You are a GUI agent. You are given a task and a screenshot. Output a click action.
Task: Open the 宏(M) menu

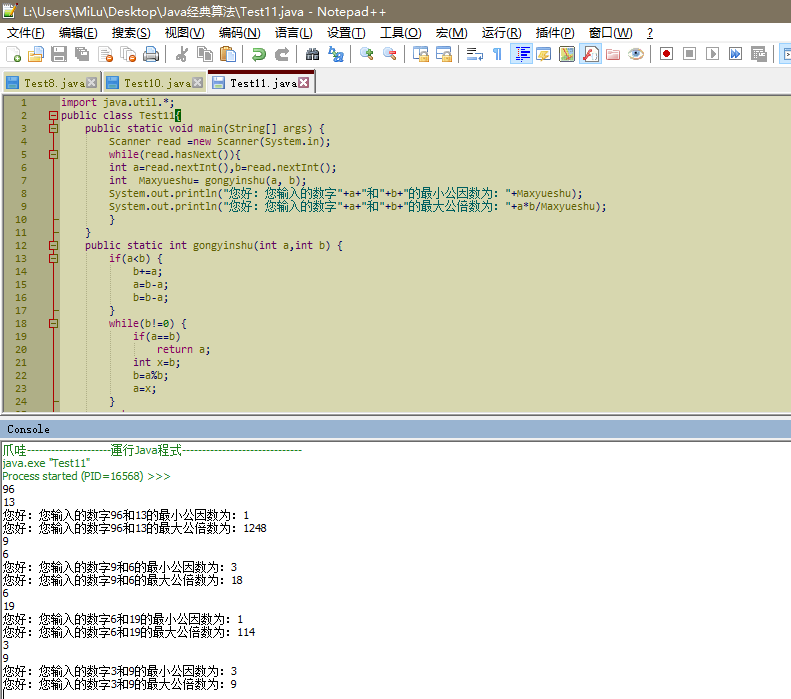click(x=451, y=33)
